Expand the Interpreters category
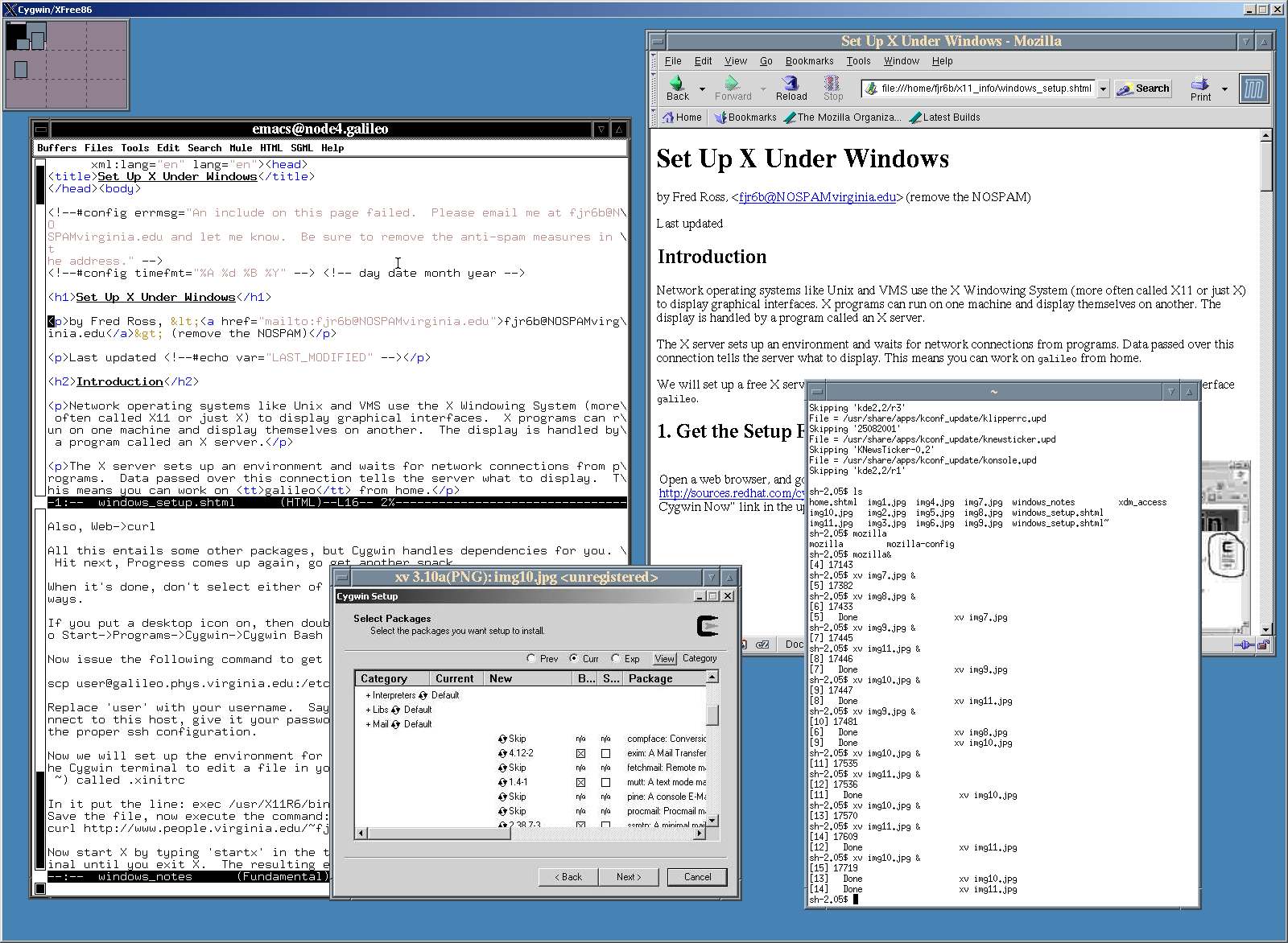This screenshot has height=943, width=1288. pos(368,695)
